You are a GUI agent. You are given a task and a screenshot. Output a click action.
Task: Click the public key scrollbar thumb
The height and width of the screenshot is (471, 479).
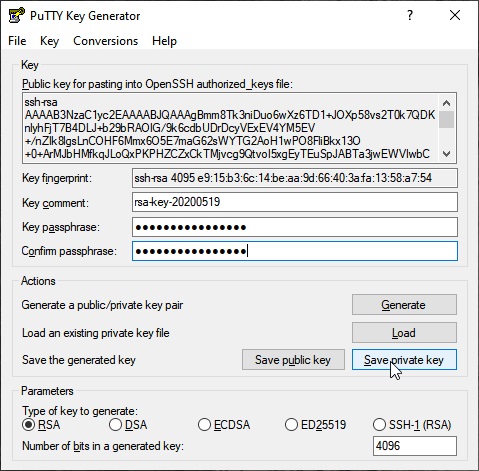tap(446, 120)
